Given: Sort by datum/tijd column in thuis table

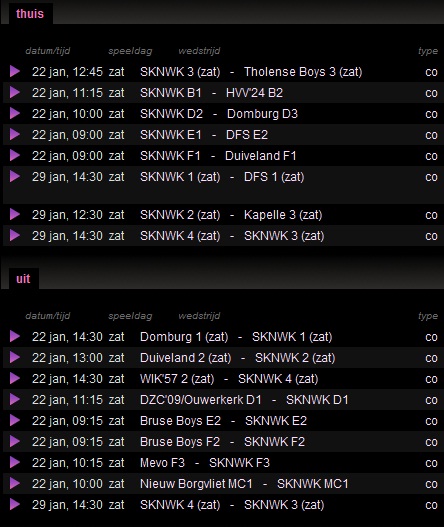Looking at the screenshot, I should pos(48,51).
